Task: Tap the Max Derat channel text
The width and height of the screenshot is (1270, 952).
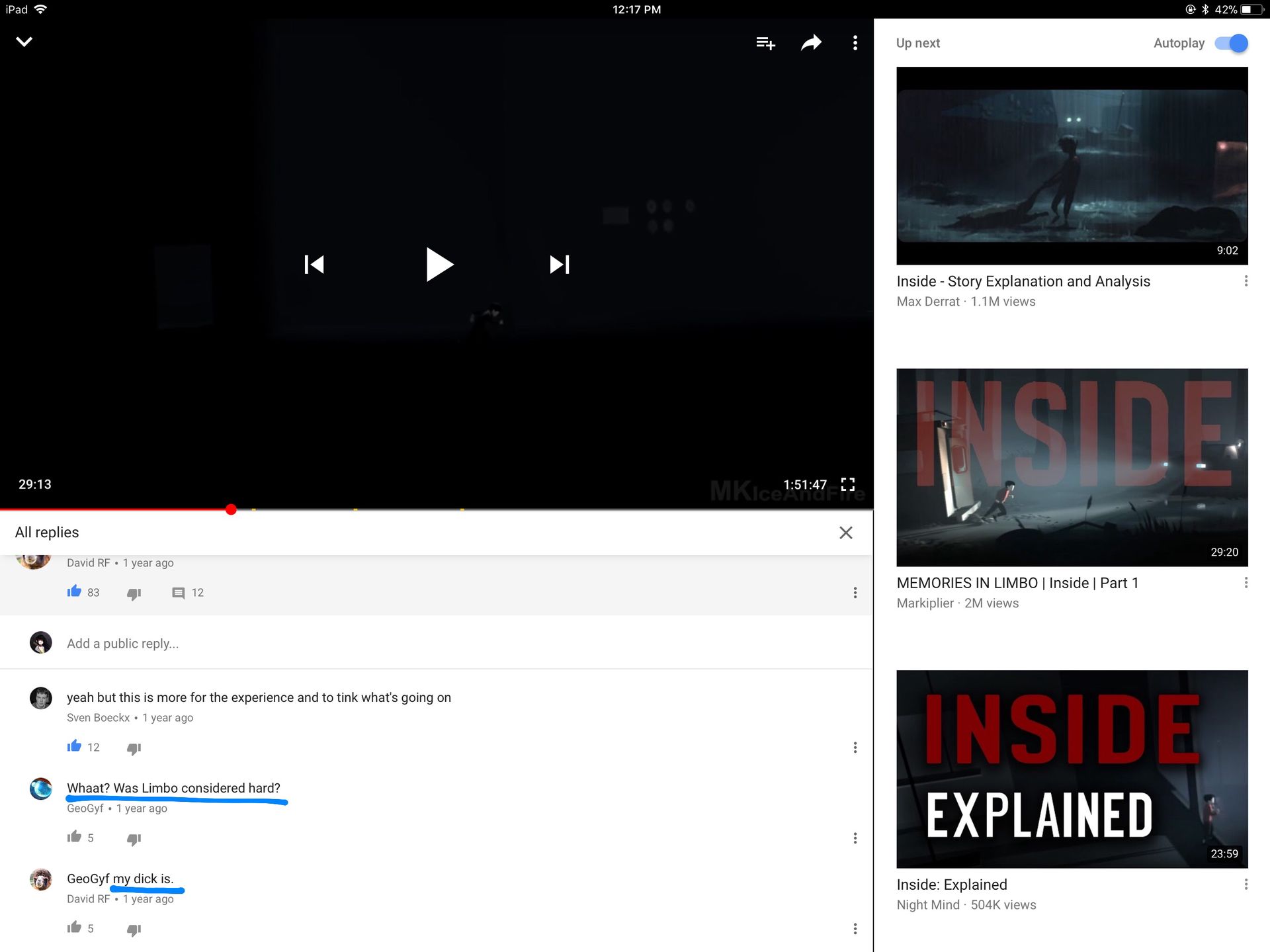Action: (x=928, y=302)
